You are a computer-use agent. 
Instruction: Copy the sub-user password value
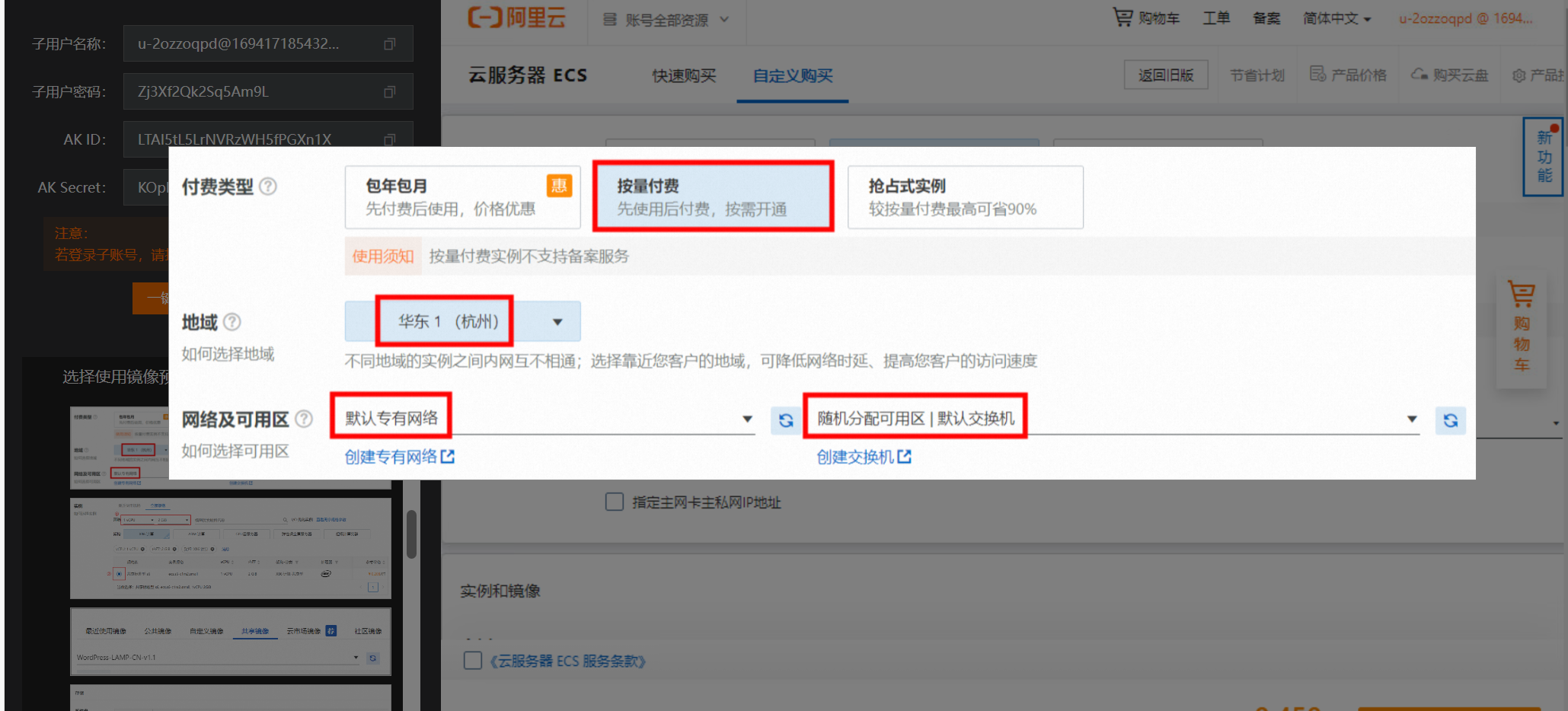(x=389, y=92)
